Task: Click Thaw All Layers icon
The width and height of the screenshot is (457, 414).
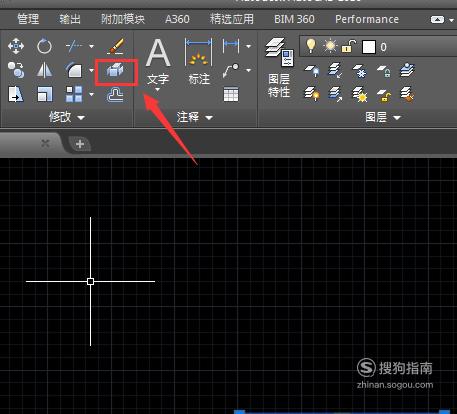Action: (x=359, y=94)
